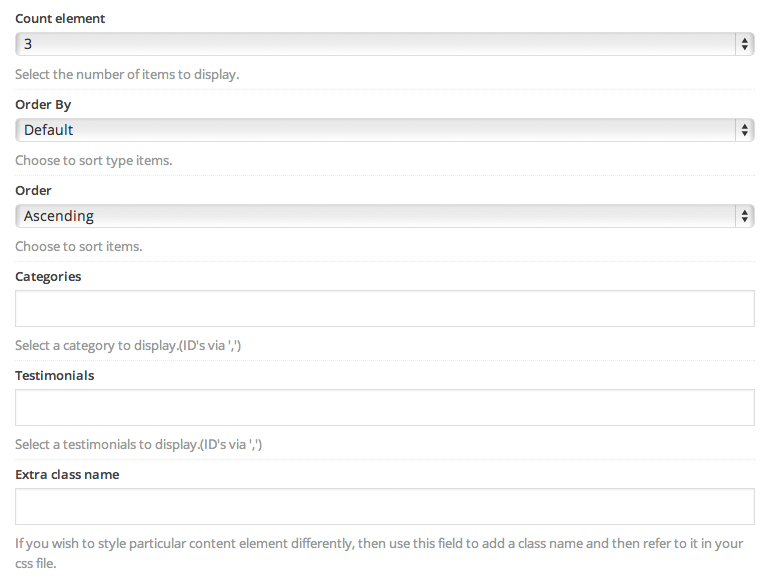Click the "Select a category to display" hint
This screenshot has width=770, height=584.
click(128, 346)
